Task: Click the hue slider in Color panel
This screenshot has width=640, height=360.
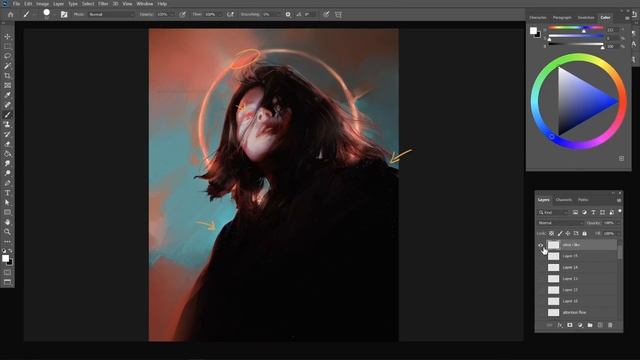Action: point(576,28)
